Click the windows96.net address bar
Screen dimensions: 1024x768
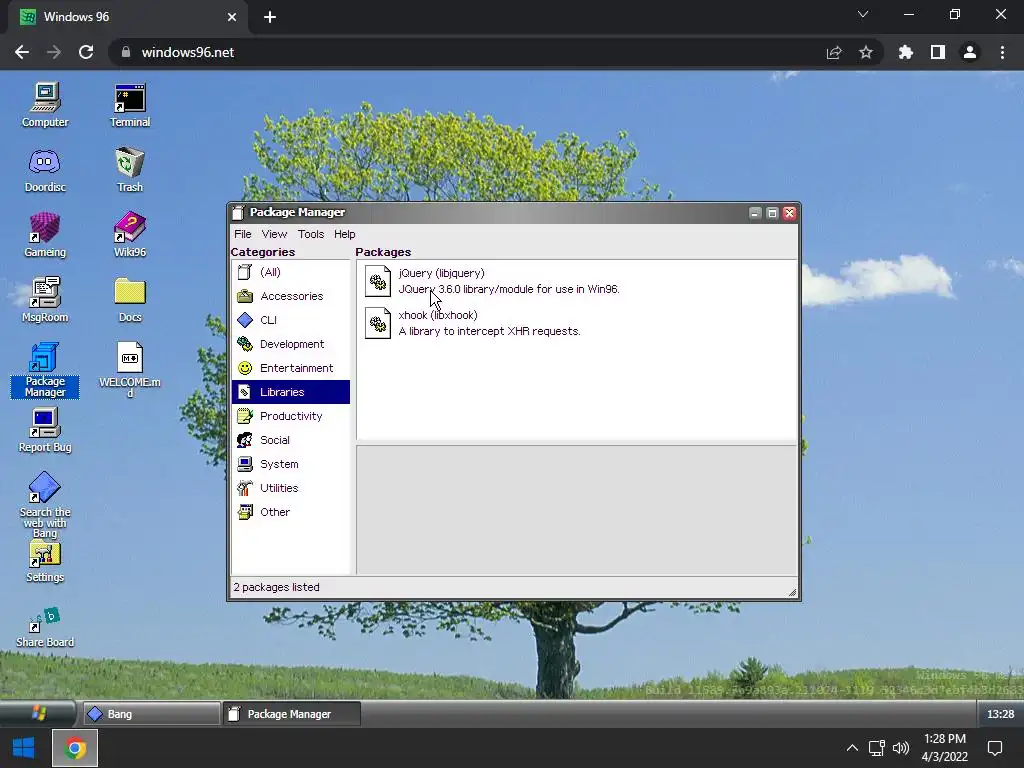click(470, 52)
